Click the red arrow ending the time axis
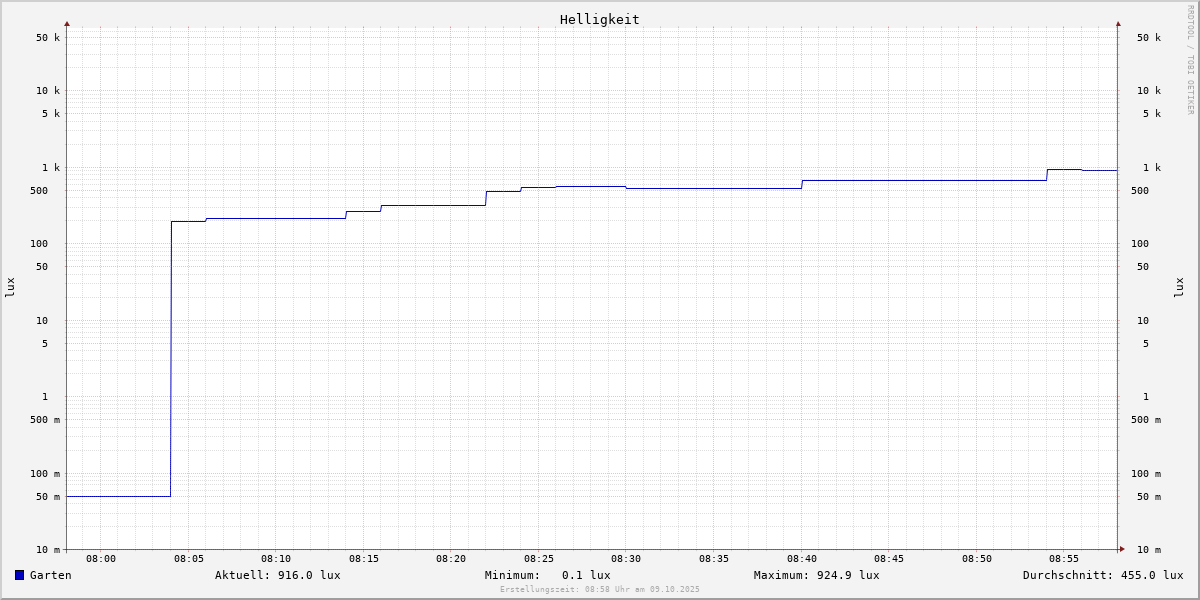Screen dimensions: 1200x600 point(1122,549)
